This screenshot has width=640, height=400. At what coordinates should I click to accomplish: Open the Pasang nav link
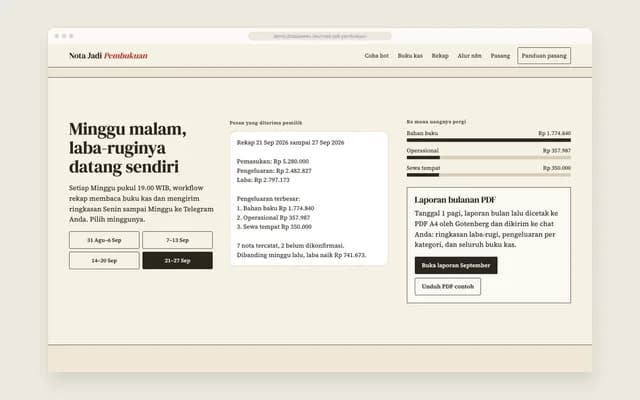[x=500, y=56]
